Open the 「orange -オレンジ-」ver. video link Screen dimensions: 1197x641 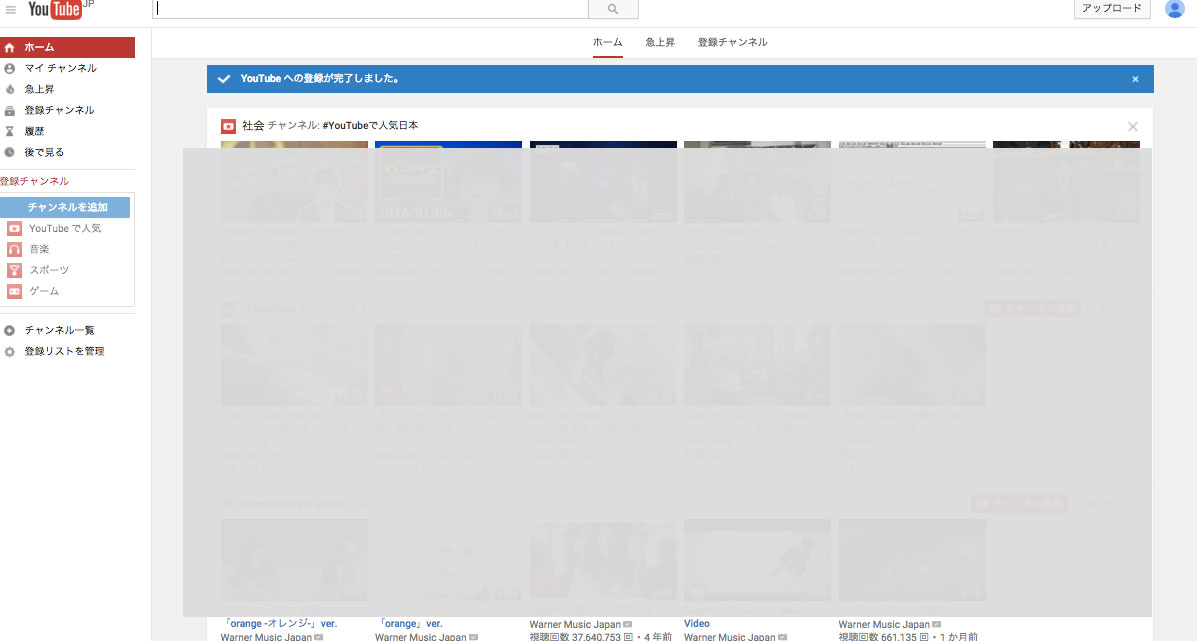pos(281,623)
